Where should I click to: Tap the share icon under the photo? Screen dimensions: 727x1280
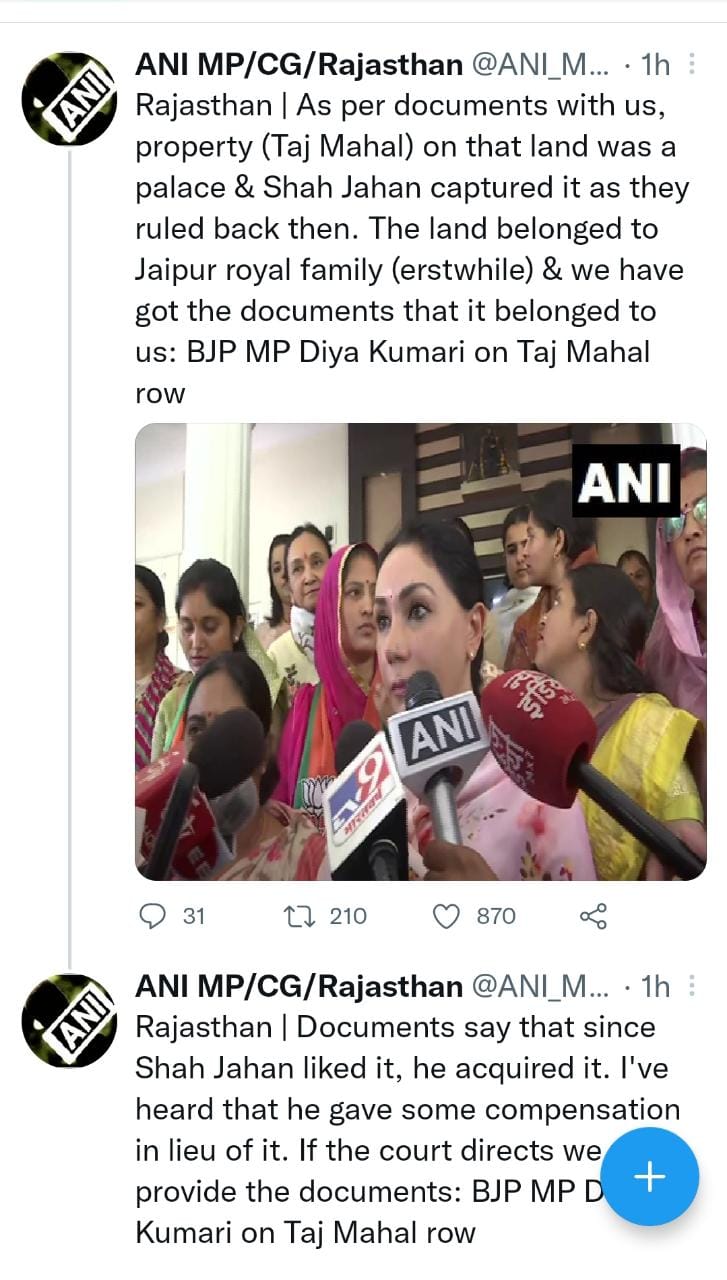pyautogui.click(x=593, y=915)
